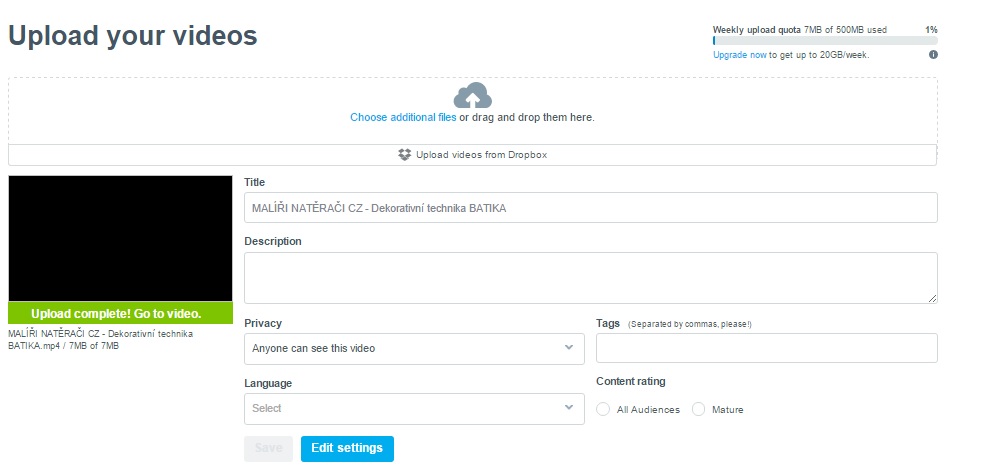The width and height of the screenshot is (986, 471).
Task: Click the cloud upload icon
Action: pyautogui.click(x=472, y=96)
